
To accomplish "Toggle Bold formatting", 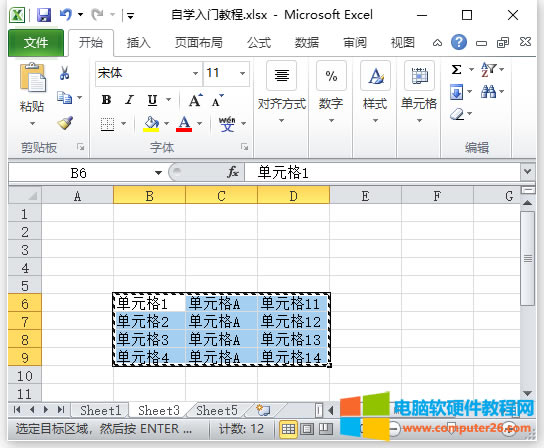I will tap(107, 100).
